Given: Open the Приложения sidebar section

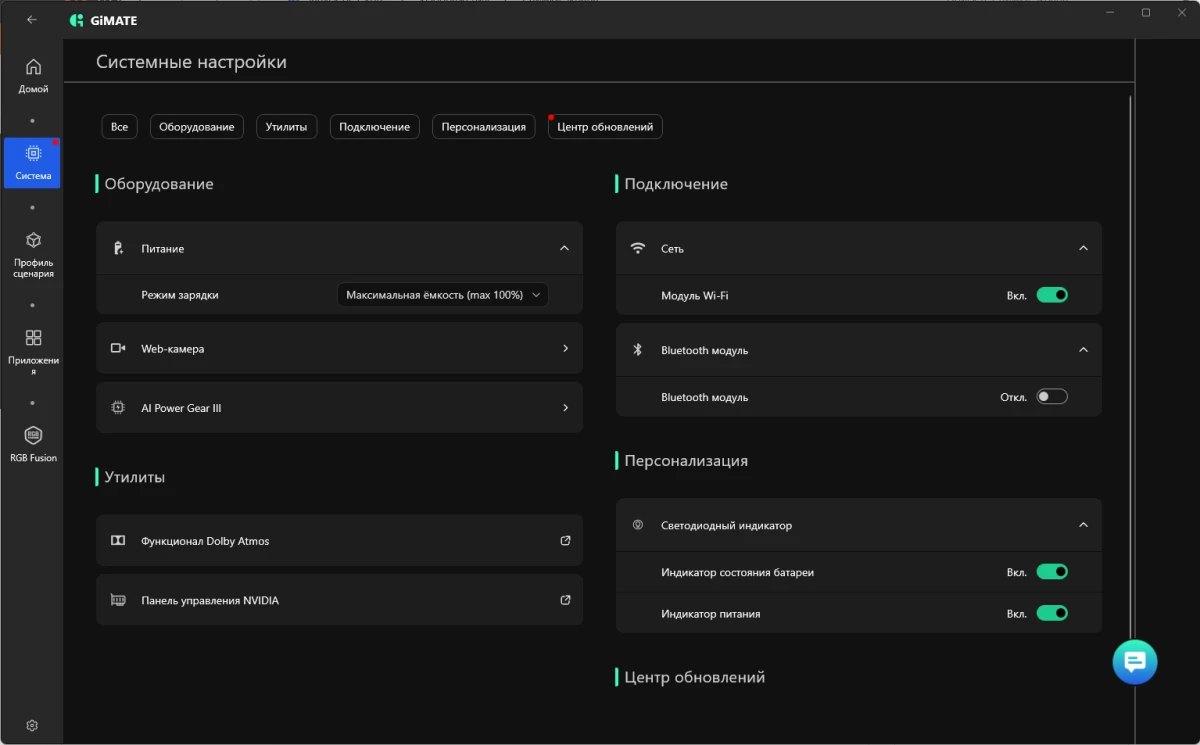Looking at the screenshot, I should click(33, 352).
